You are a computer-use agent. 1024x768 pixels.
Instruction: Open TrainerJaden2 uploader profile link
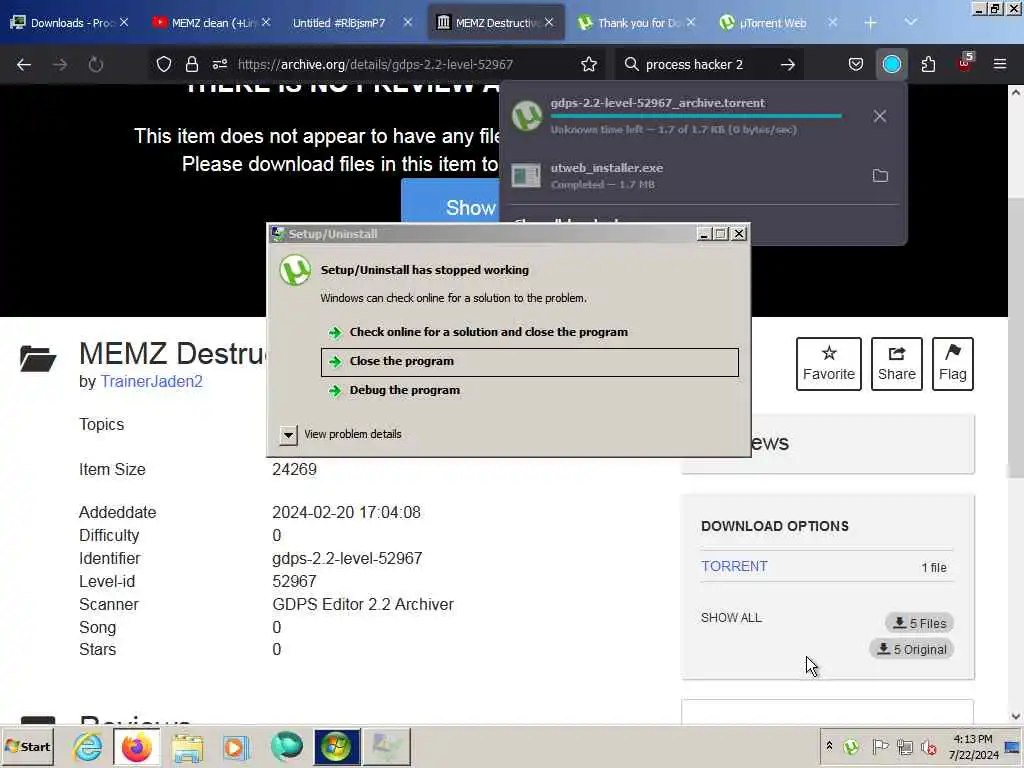(152, 381)
